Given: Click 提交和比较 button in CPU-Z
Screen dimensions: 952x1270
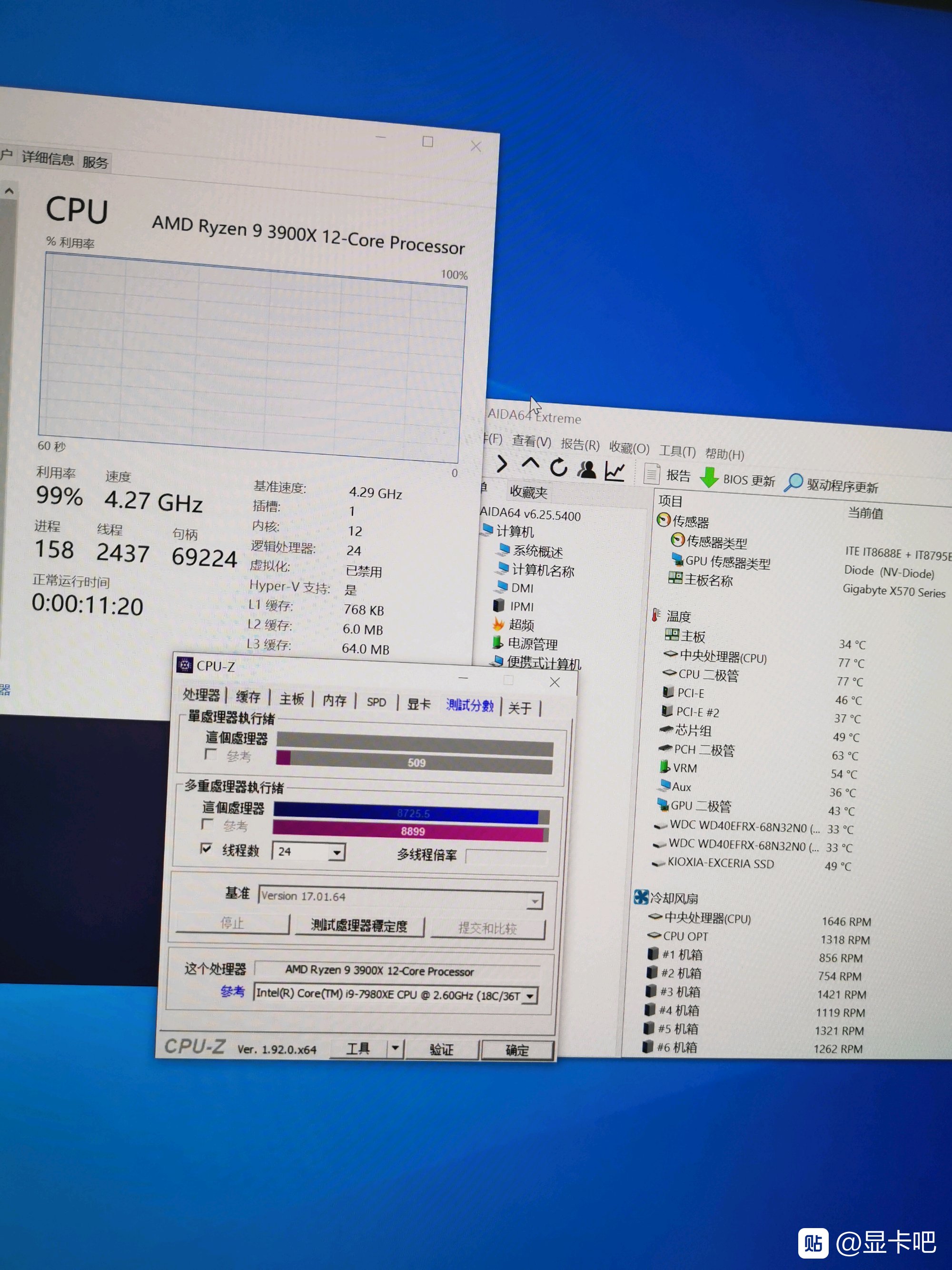Looking at the screenshot, I should click(488, 929).
